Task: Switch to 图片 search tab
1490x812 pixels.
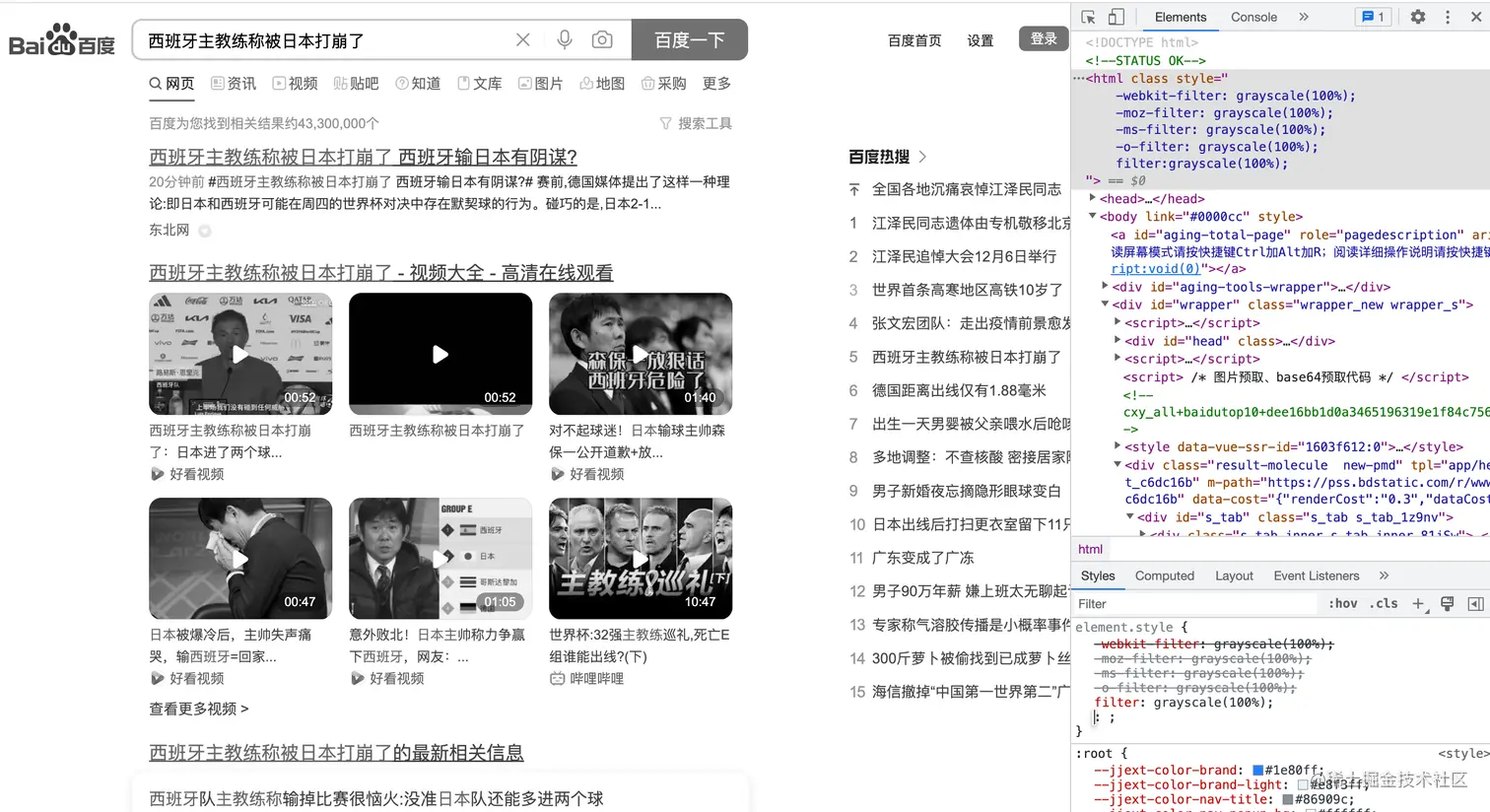Action: point(540,84)
